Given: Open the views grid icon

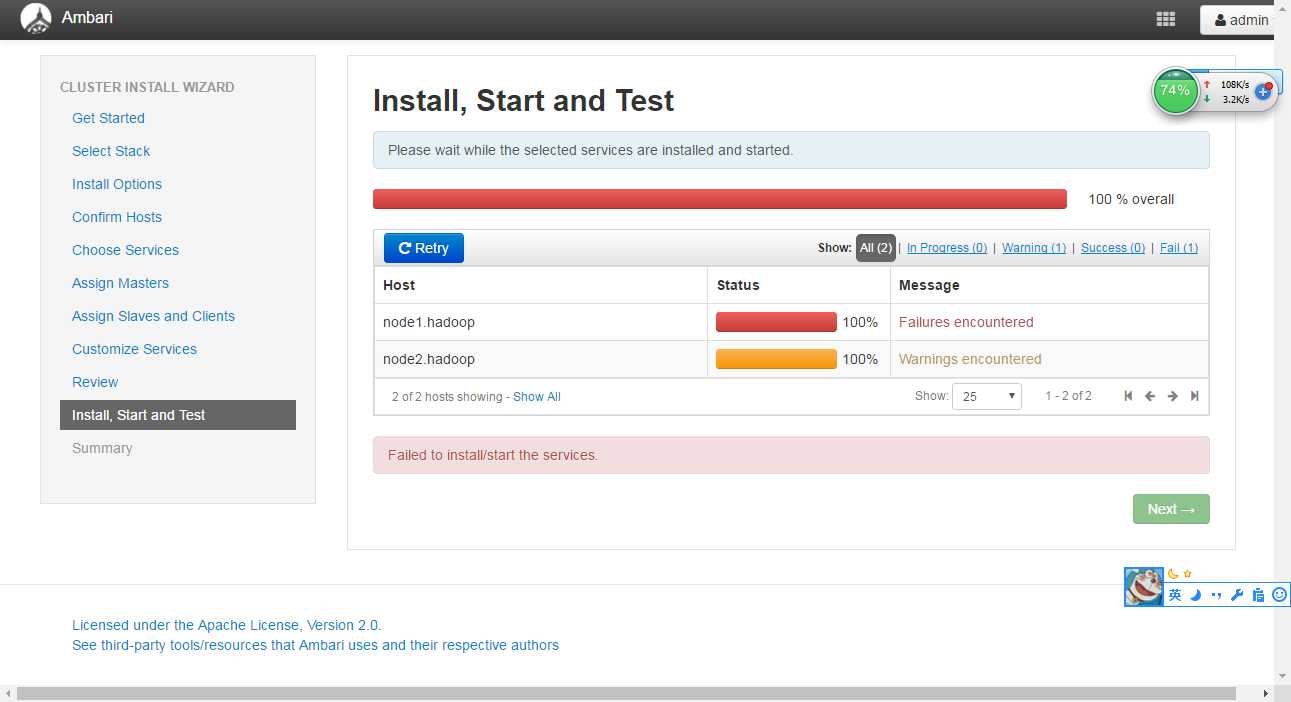Looking at the screenshot, I should 1165,19.
